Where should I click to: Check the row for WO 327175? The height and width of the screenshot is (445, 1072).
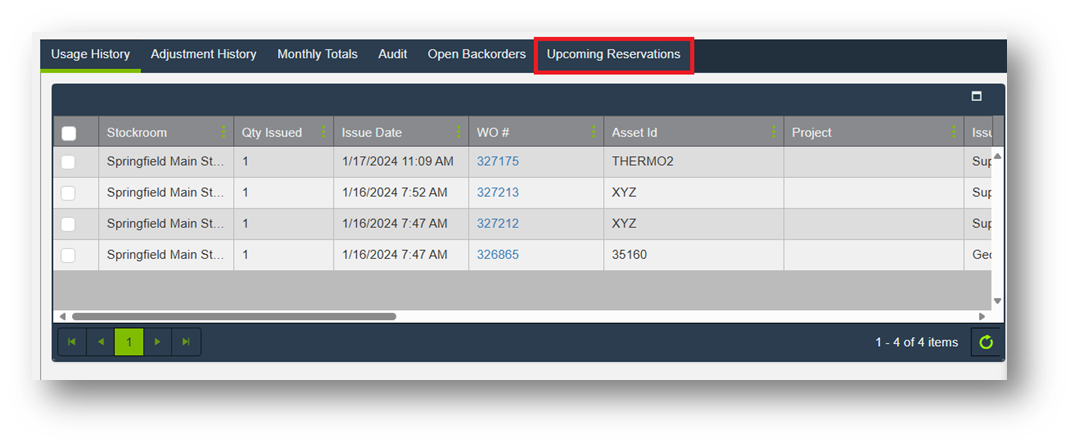point(69,162)
